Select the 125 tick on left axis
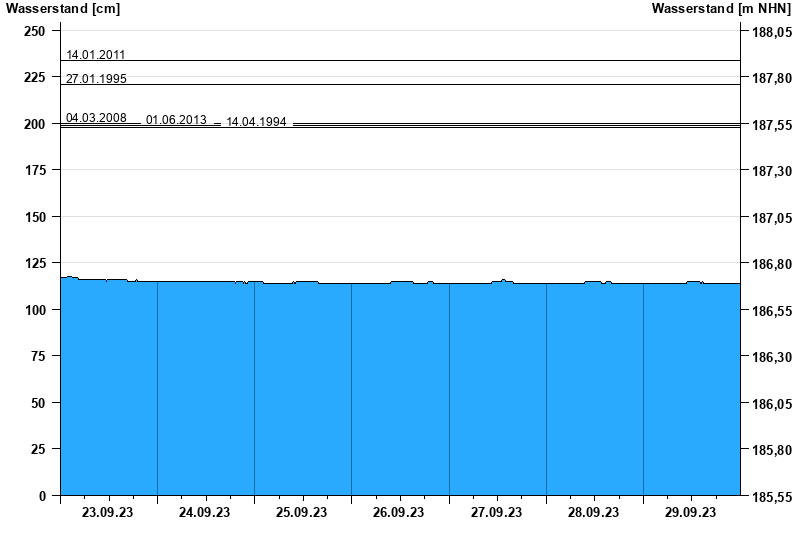Image resolution: width=800 pixels, height=550 pixels. (34, 263)
